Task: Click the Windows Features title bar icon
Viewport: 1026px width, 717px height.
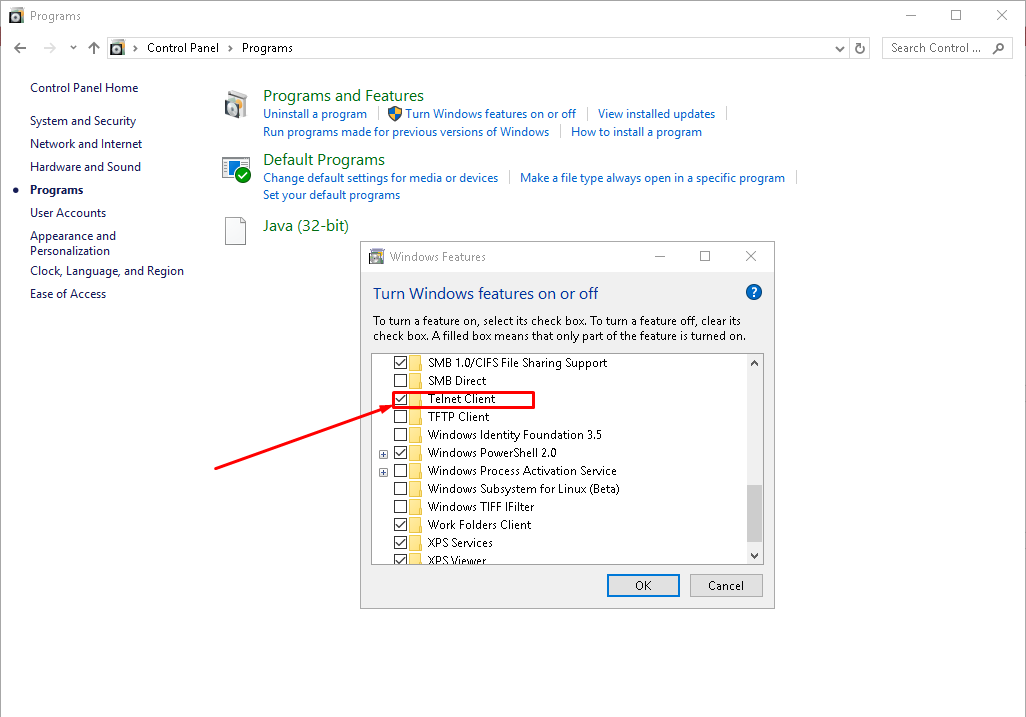Action: point(377,256)
